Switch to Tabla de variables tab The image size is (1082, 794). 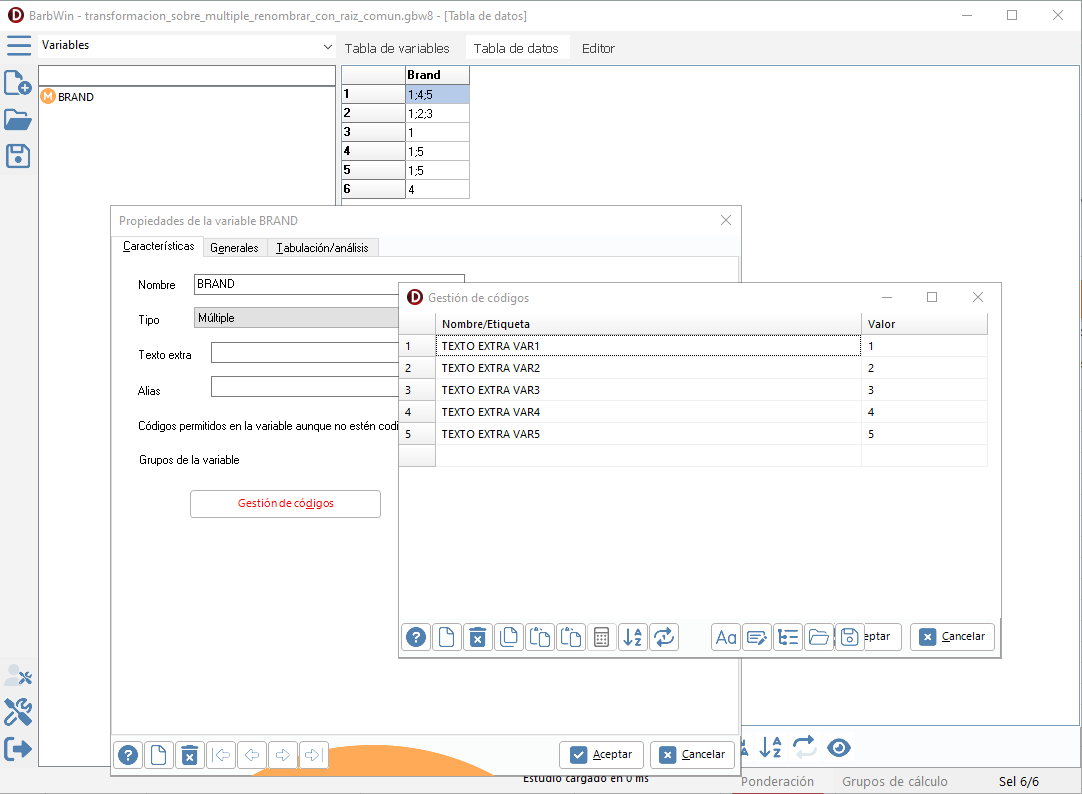click(397, 48)
